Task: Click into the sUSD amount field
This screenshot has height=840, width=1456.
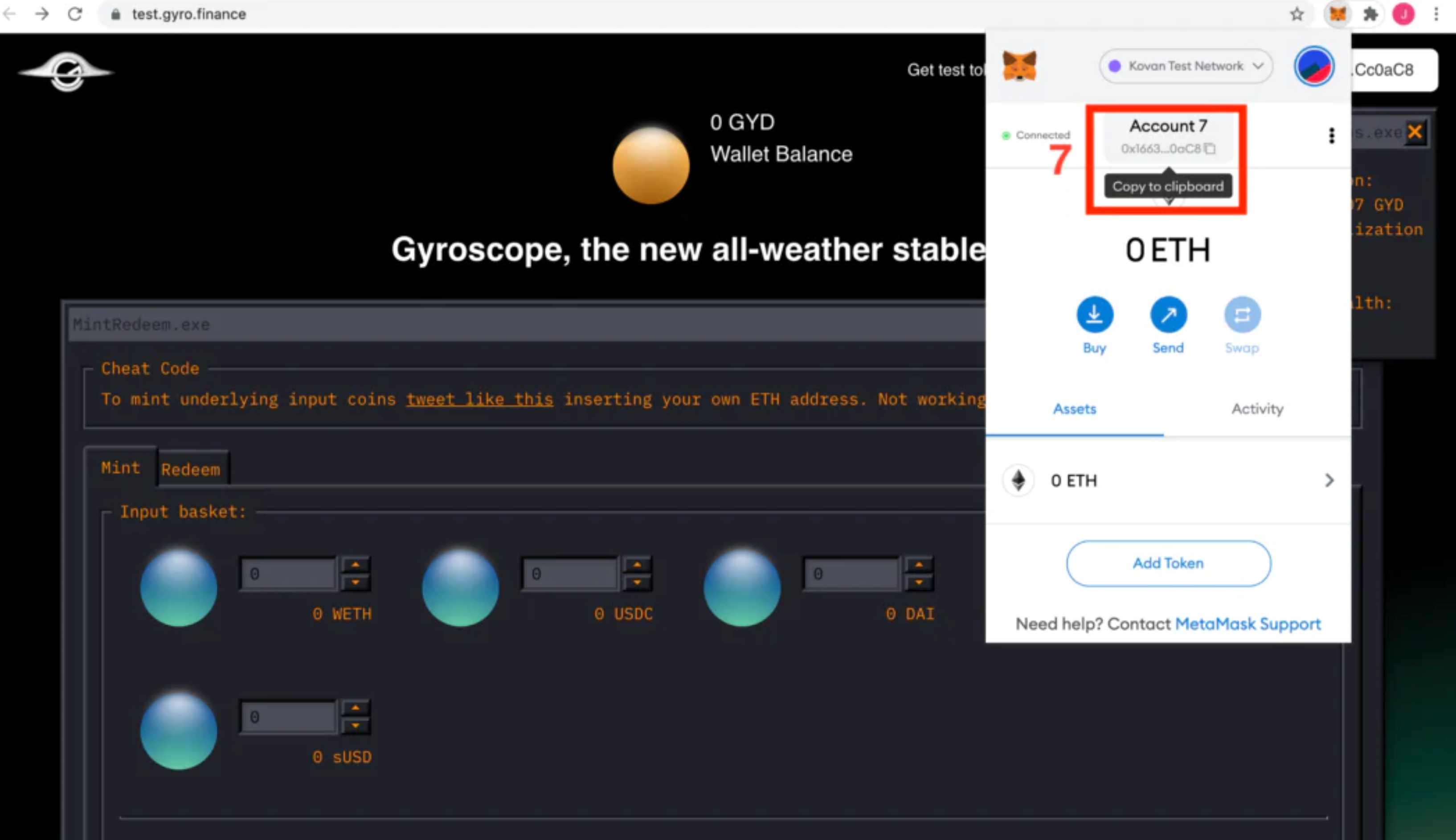Action: coord(288,717)
